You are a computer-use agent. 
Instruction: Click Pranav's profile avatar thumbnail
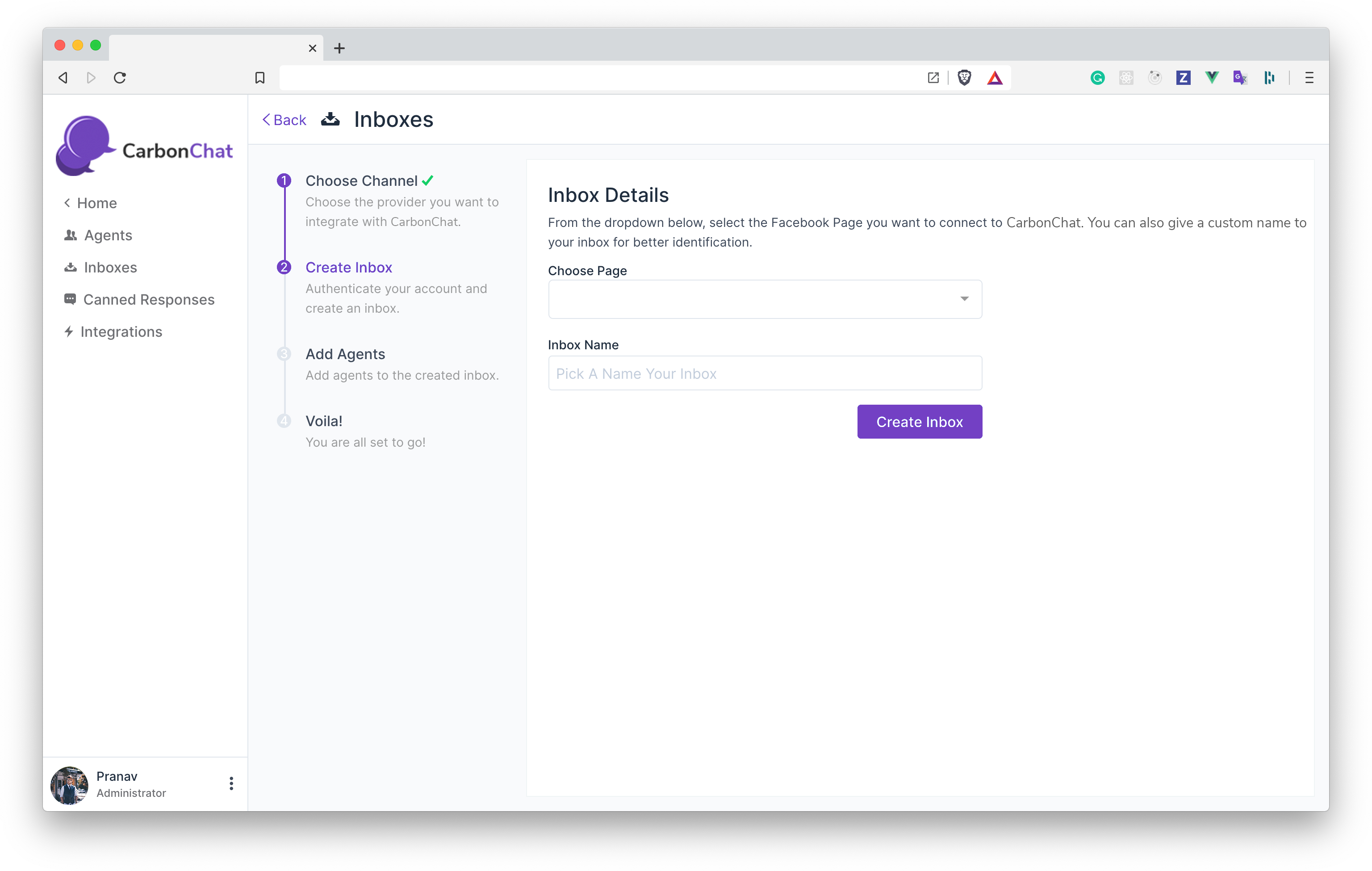pyautogui.click(x=70, y=785)
